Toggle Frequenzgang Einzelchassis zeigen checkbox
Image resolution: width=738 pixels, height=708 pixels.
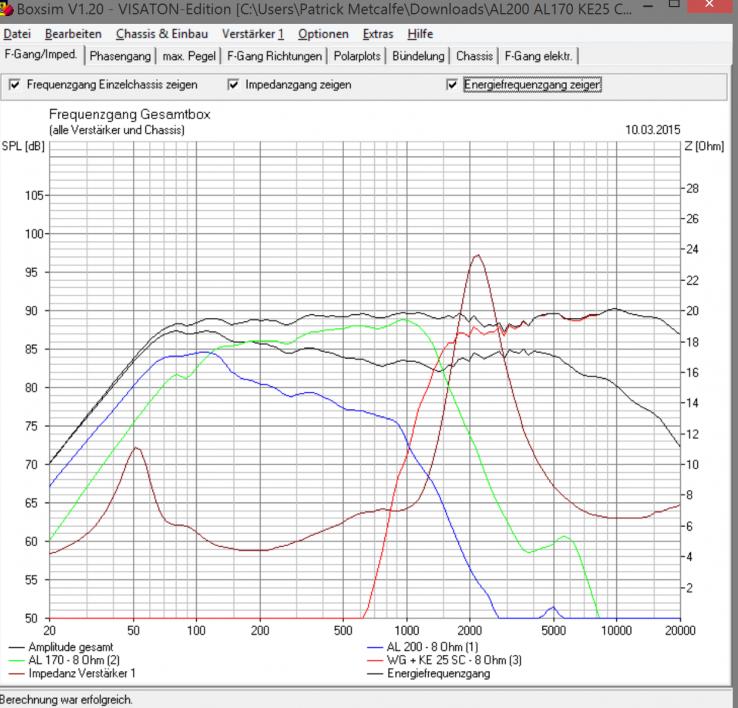click(15, 85)
